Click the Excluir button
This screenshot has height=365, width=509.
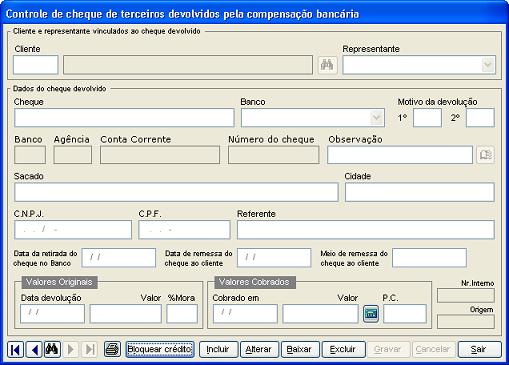(x=343, y=349)
